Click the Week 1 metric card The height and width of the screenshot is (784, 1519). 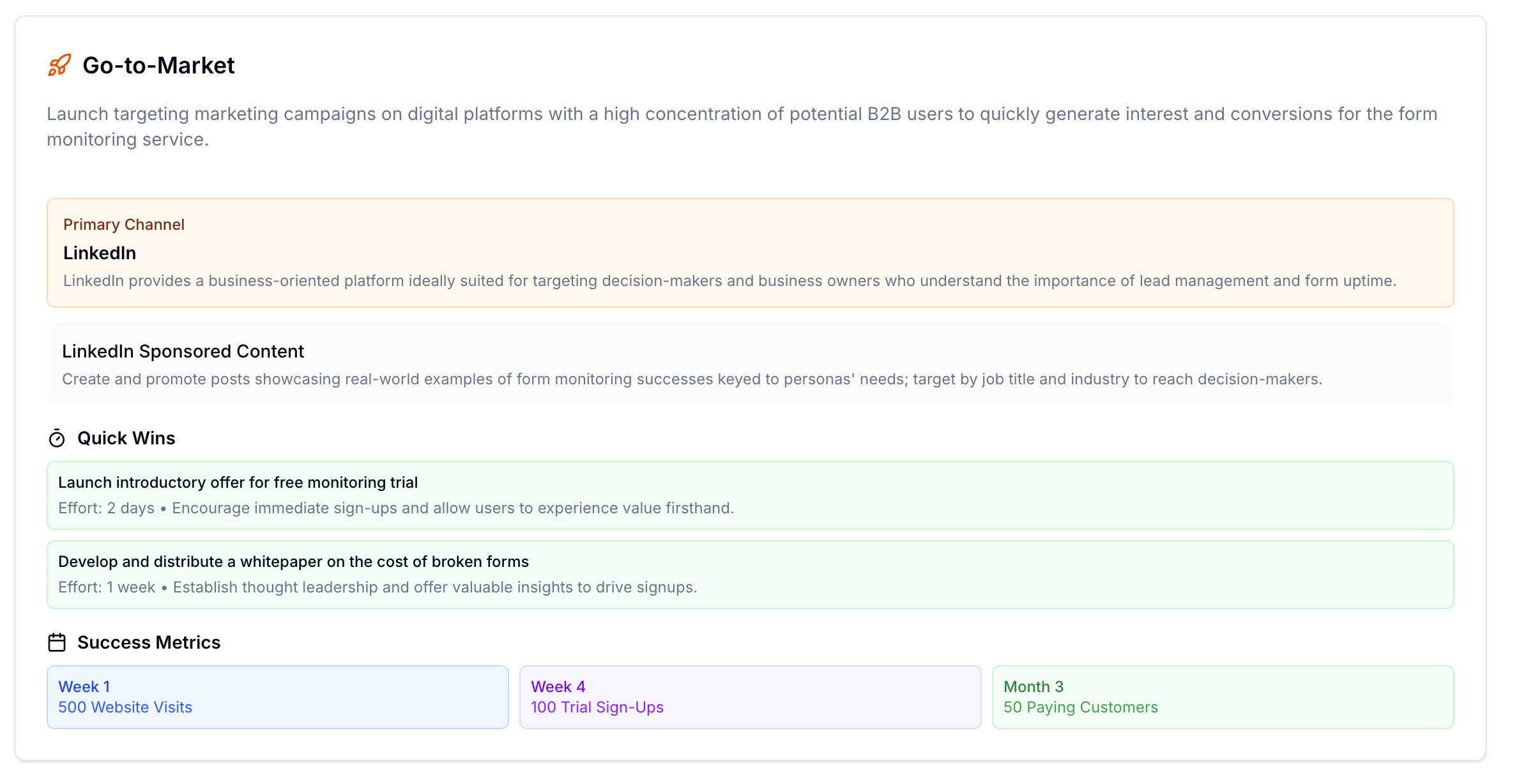pyautogui.click(x=277, y=697)
